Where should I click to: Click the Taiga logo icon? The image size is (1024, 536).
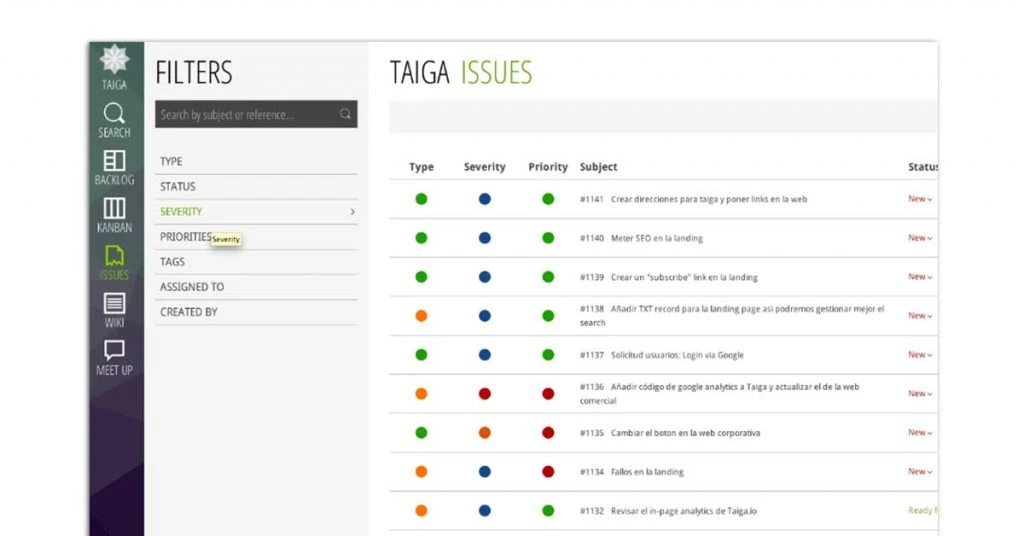(x=114, y=60)
